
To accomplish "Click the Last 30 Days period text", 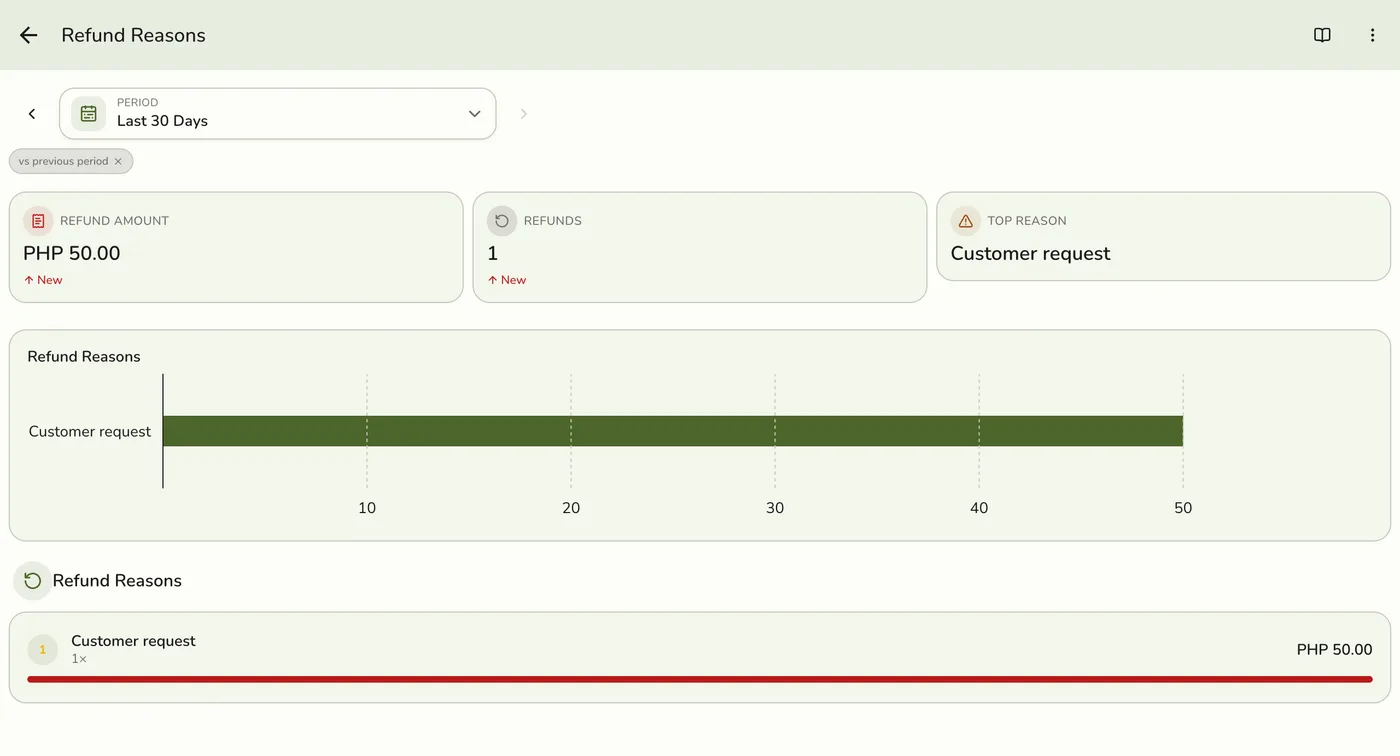I will [162, 121].
